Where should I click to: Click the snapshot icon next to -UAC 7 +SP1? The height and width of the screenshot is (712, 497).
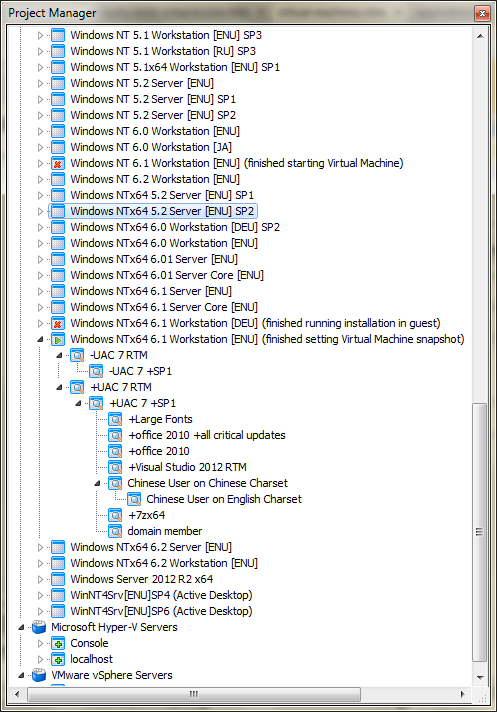tap(96, 371)
